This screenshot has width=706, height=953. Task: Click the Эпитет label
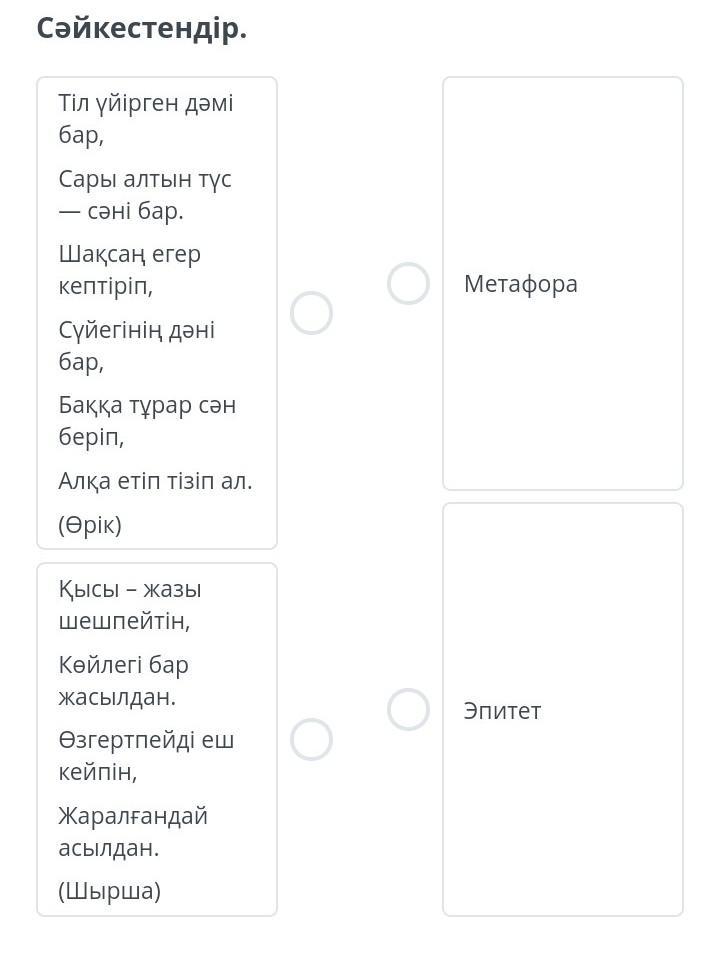(x=502, y=711)
